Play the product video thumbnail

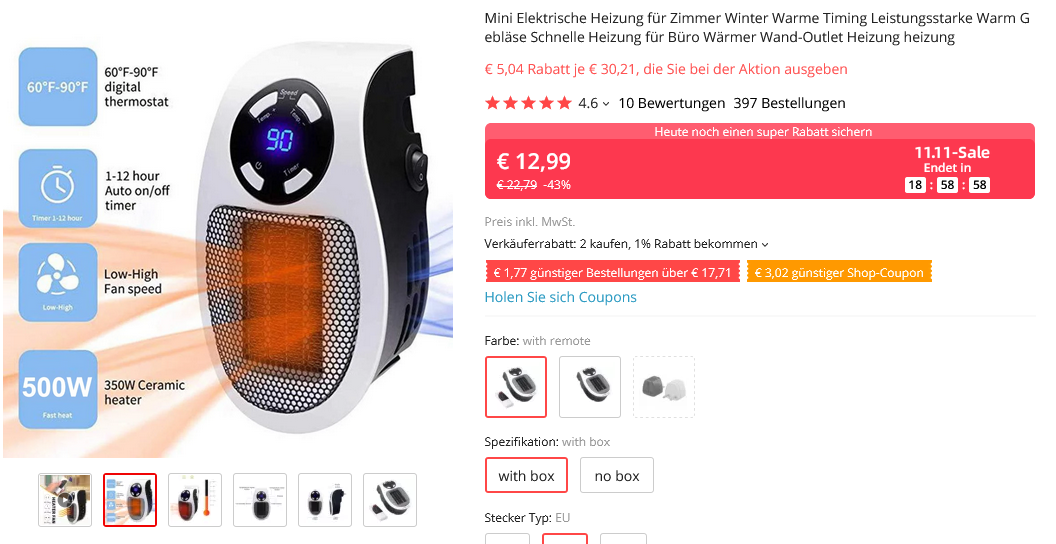[x=65, y=500]
